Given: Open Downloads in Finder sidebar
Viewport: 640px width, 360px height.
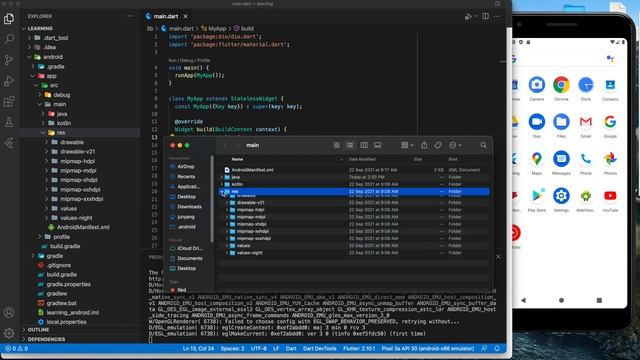Looking at the screenshot, I should tap(189, 207).
